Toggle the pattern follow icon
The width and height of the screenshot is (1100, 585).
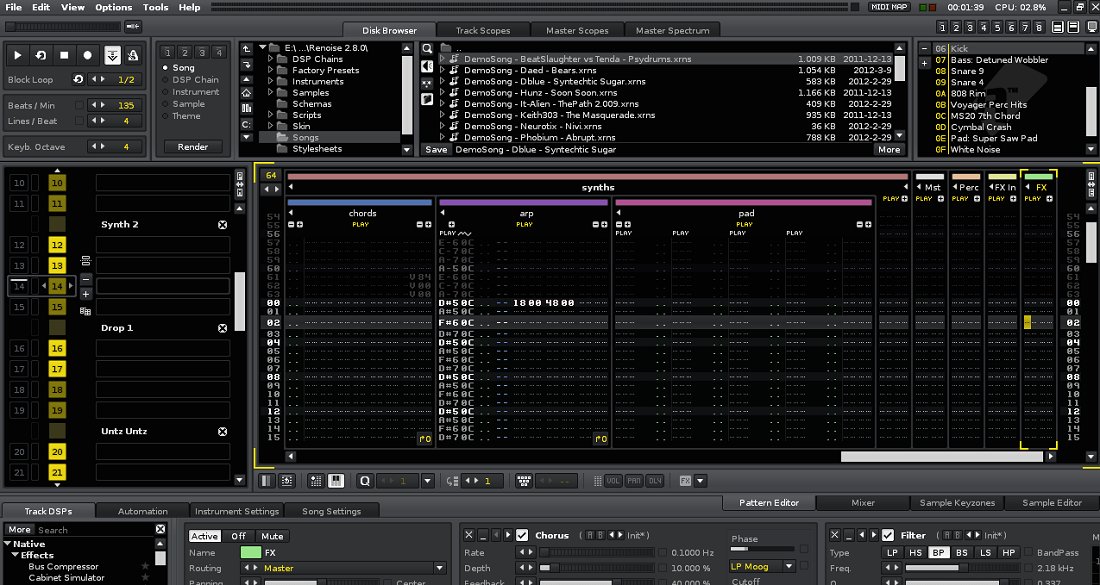[x=112, y=55]
